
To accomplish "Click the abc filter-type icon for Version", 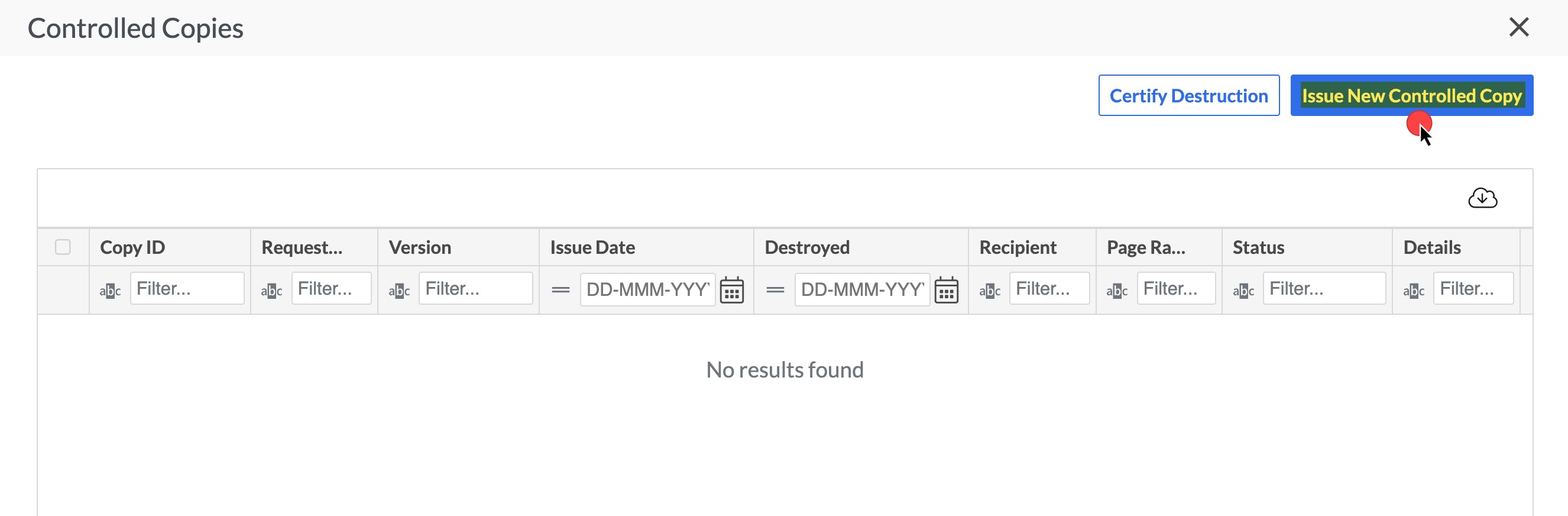I will [x=399, y=291].
